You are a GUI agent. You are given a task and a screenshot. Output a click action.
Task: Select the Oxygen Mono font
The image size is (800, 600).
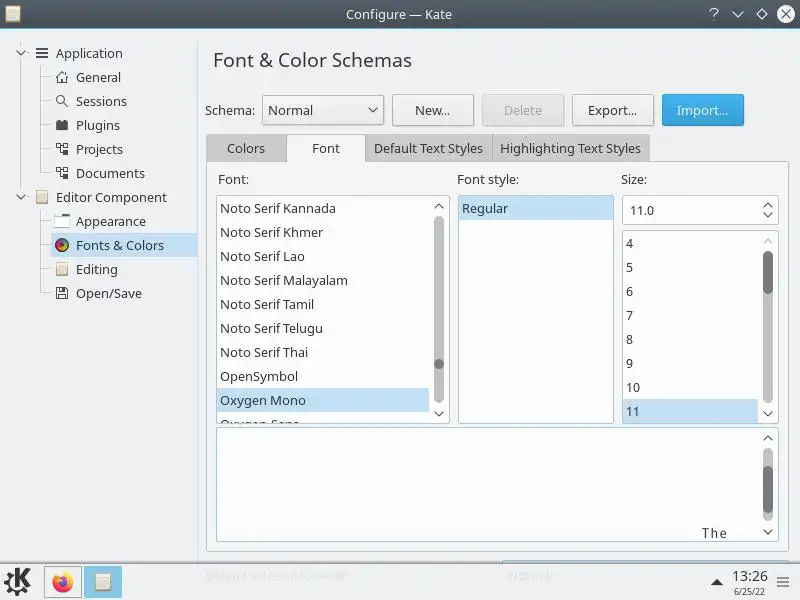pyautogui.click(x=322, y=400)
